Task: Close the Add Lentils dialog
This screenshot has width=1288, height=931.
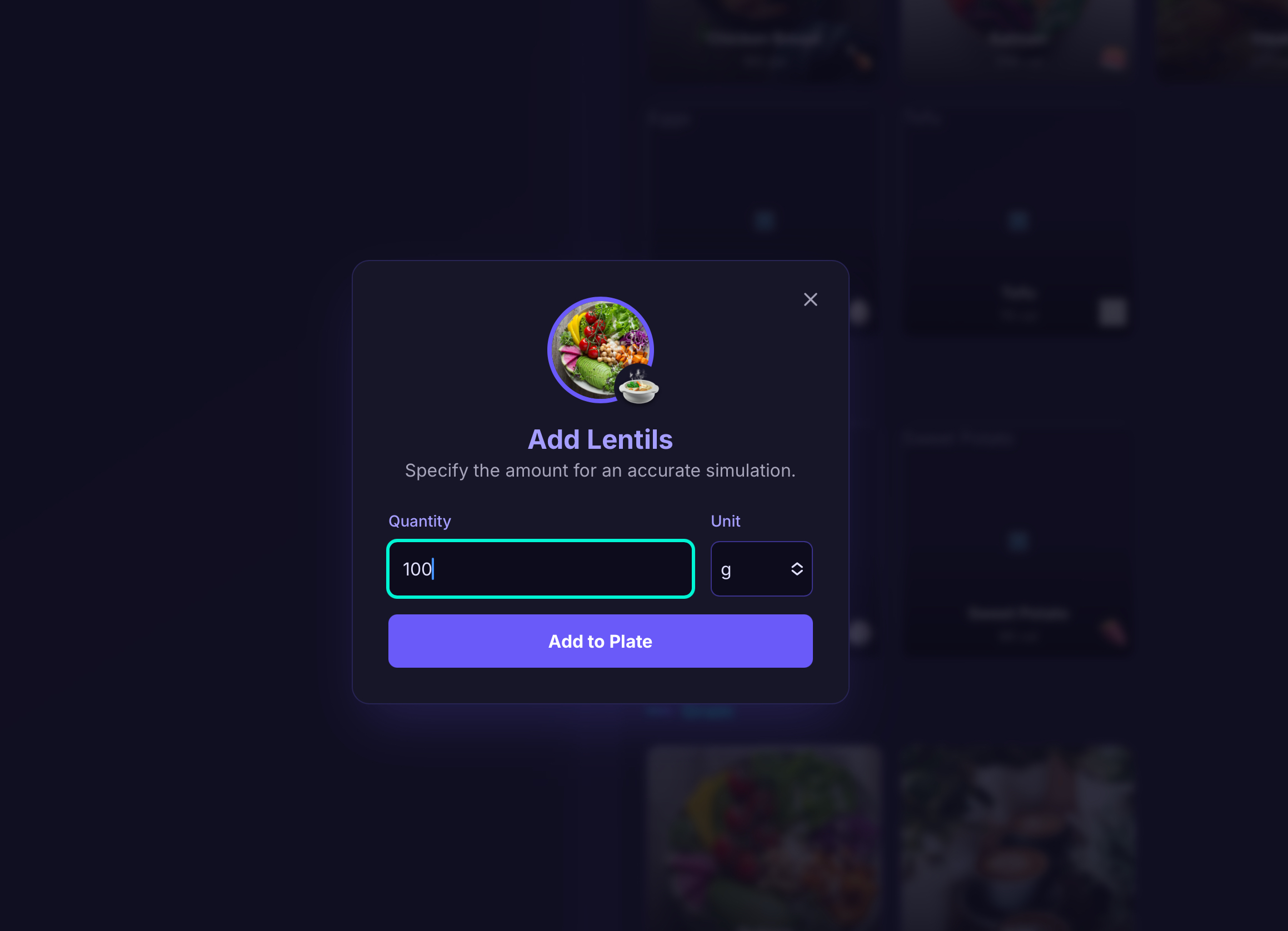Action: 810,299
